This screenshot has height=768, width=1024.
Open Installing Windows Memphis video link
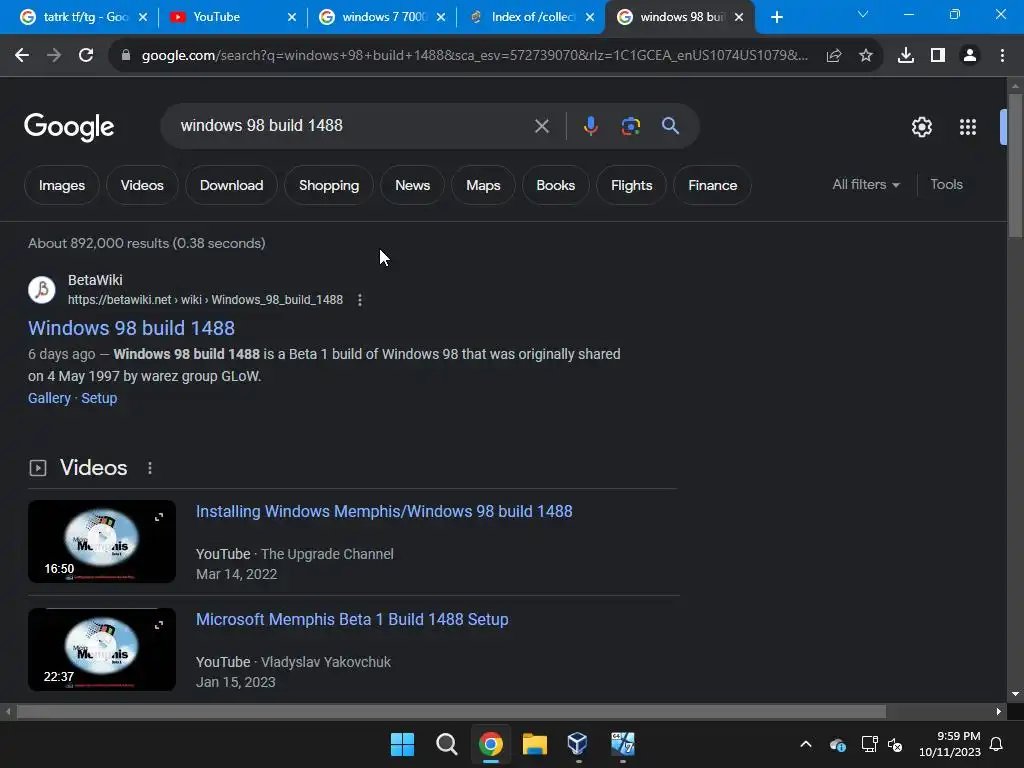[x=384, y=511]
